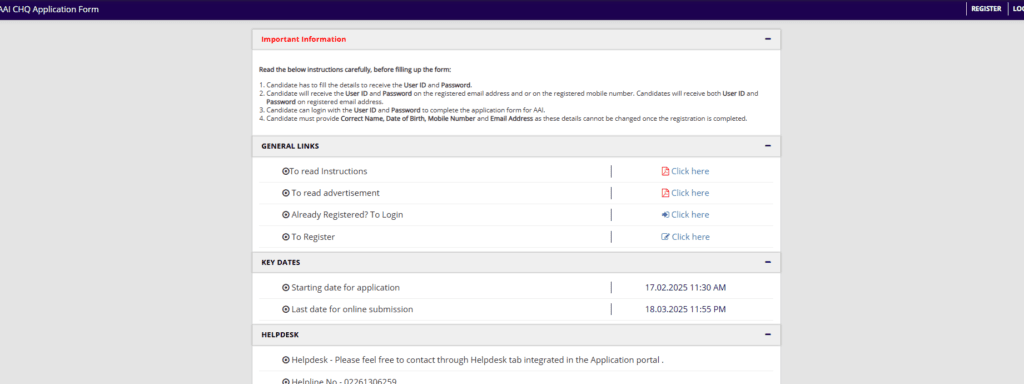Click the bullet icon beside To read advertisement
Screen dimensions: 1024x384
285,193
